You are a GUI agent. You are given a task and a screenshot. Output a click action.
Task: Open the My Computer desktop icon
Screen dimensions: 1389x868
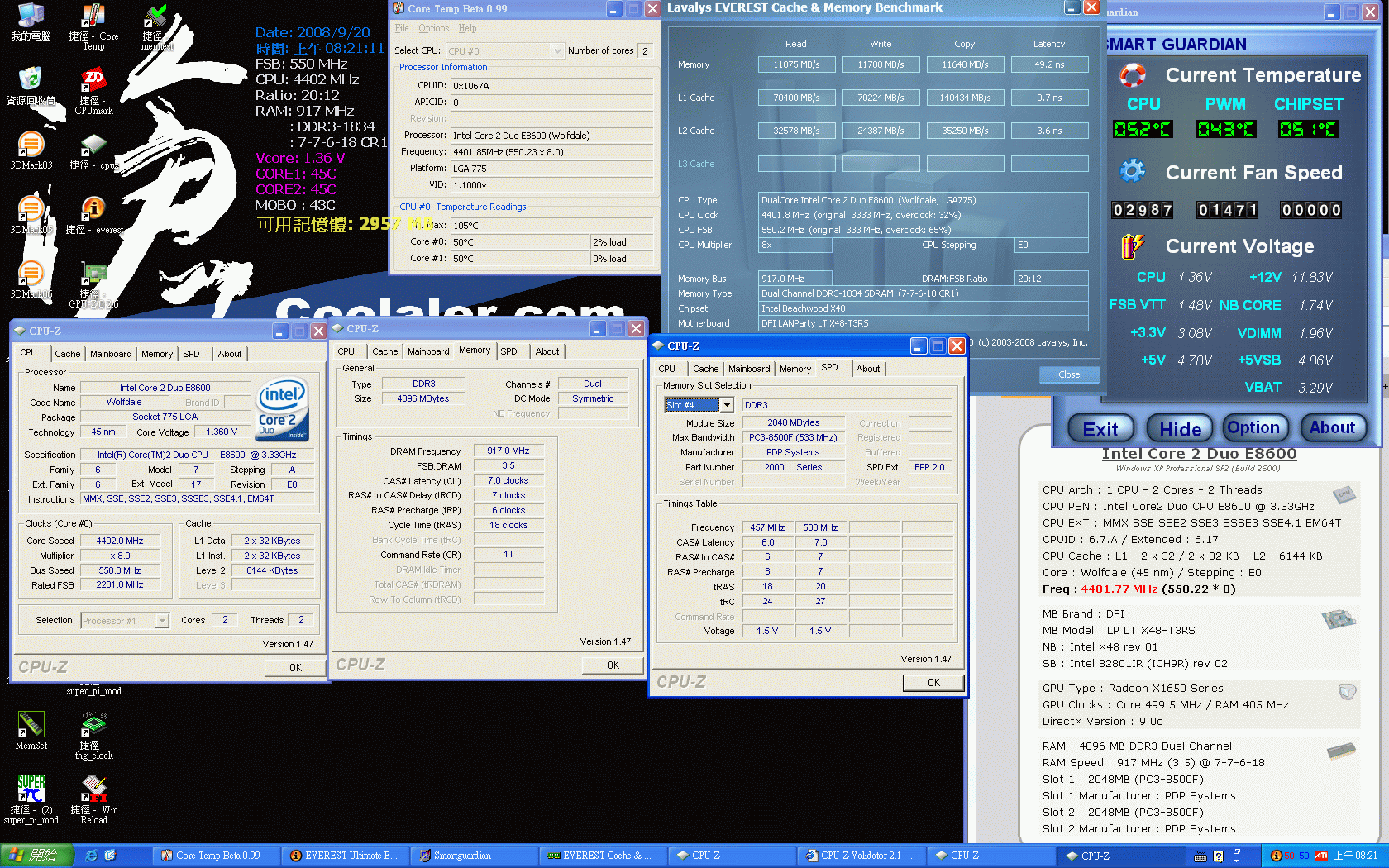pyautogui.click(x=31, y=21)
